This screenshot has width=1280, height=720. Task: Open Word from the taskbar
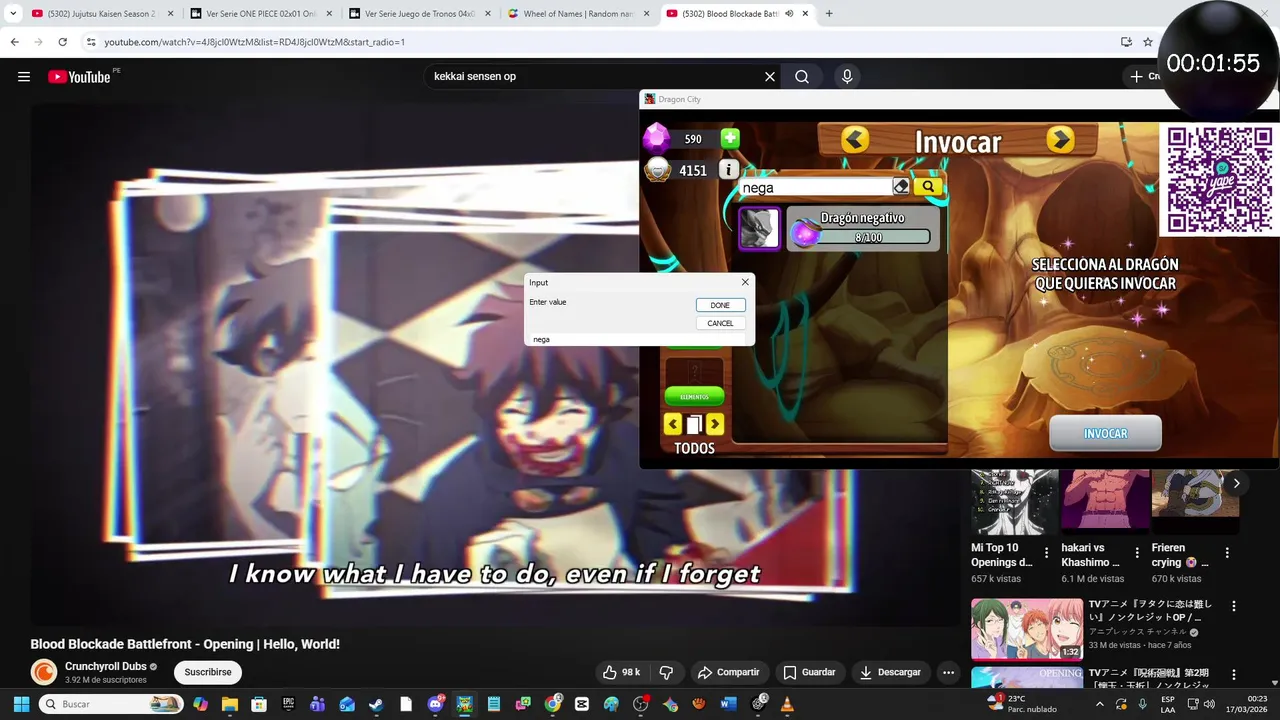(728, 704)
